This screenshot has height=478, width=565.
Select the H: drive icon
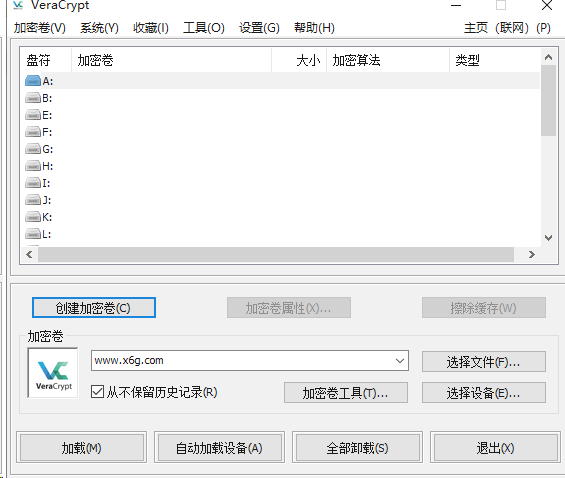pyautogui.click(x=33, y=166)
